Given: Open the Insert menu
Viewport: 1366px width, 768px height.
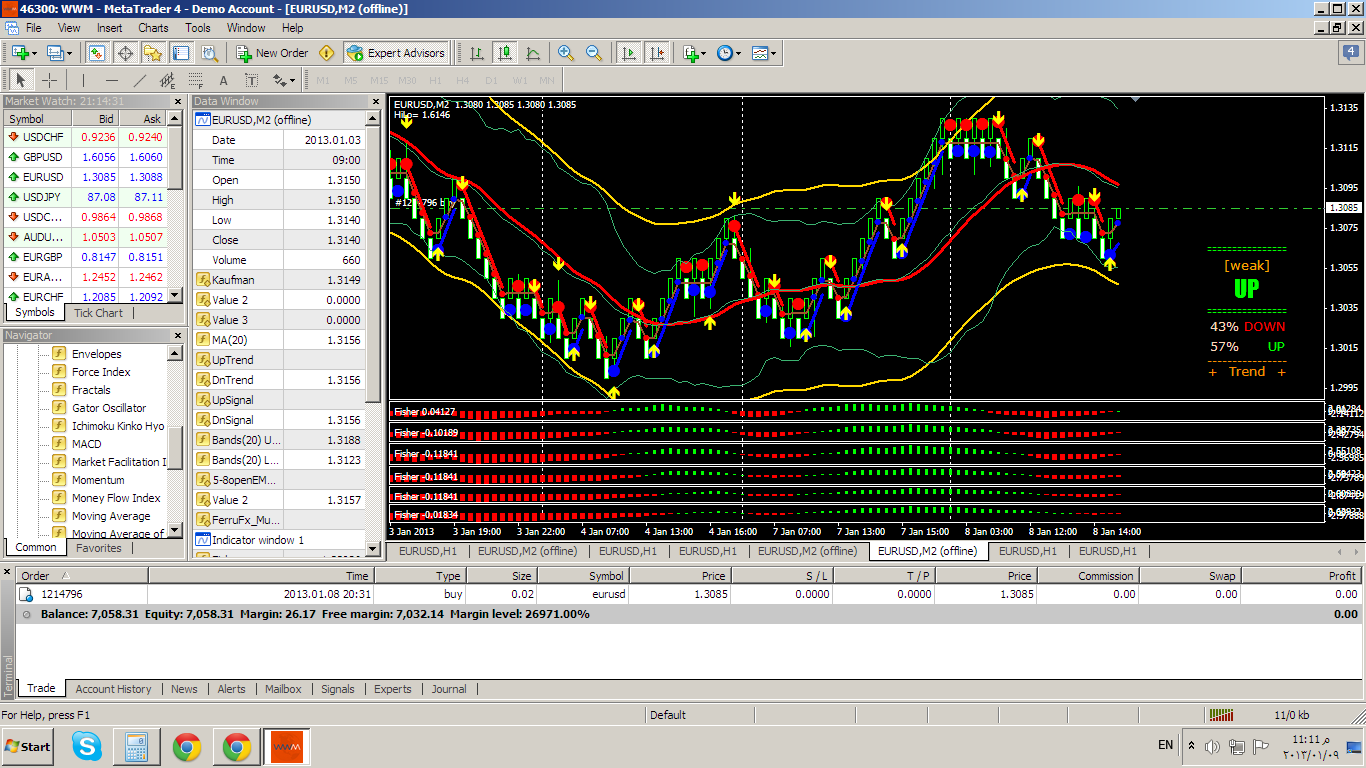Looking at the screenshot, I should 110,28.
